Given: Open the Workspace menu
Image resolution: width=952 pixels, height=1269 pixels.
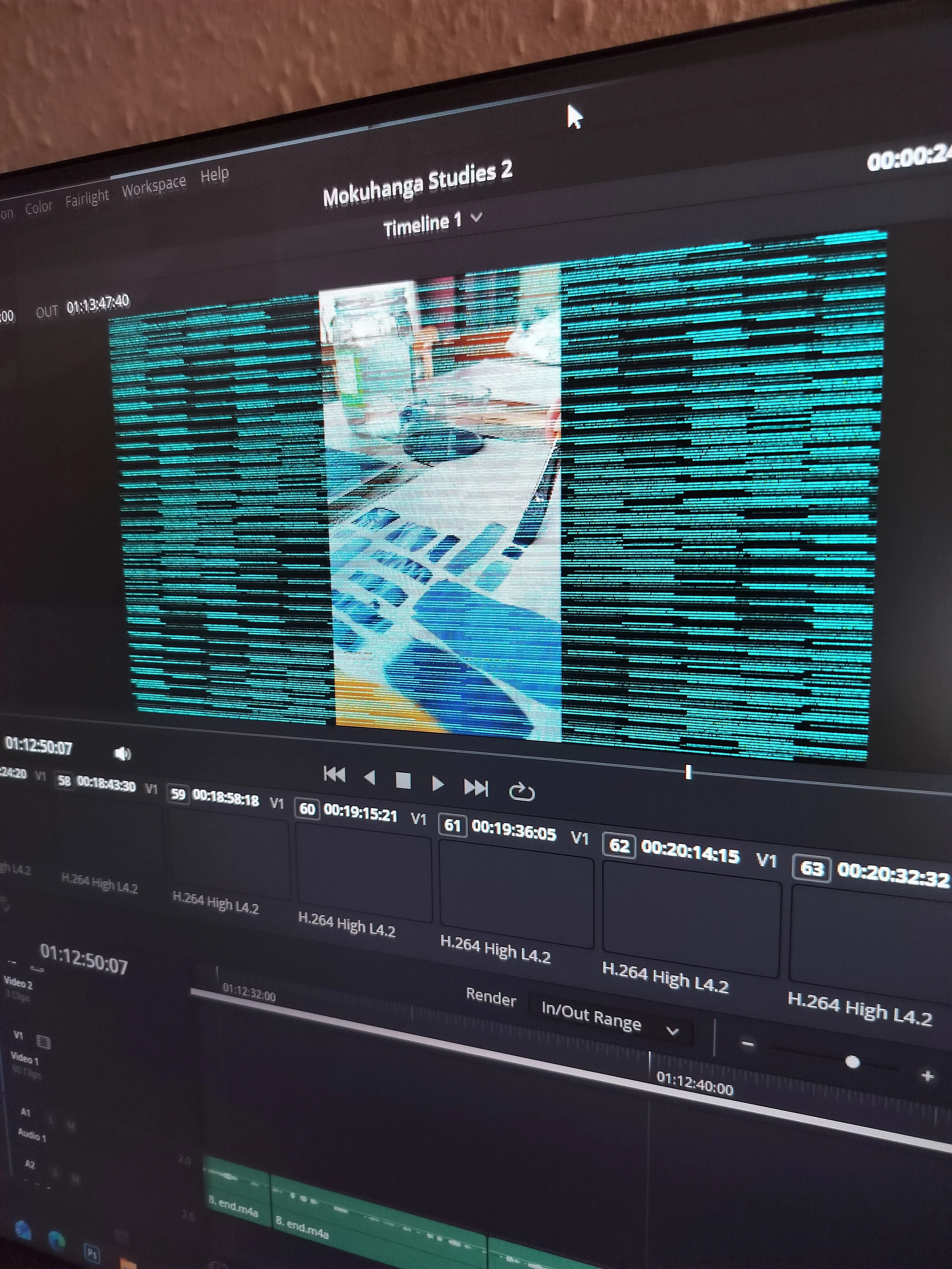Looking at the screenshot, I should [x=154, y=186].
